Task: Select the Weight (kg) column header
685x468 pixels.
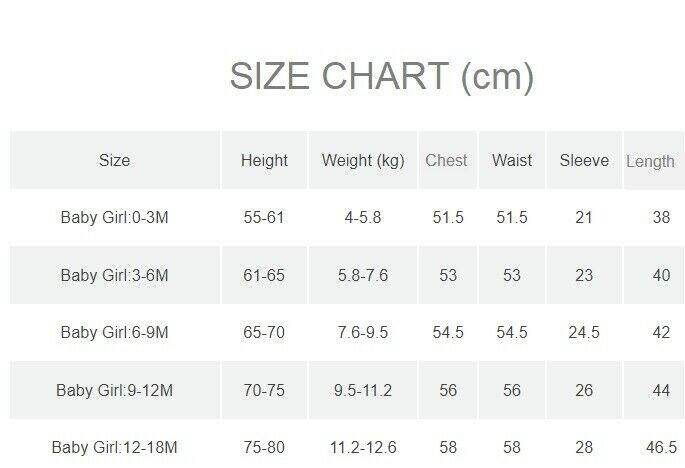Action: click(x=363, y=160)
